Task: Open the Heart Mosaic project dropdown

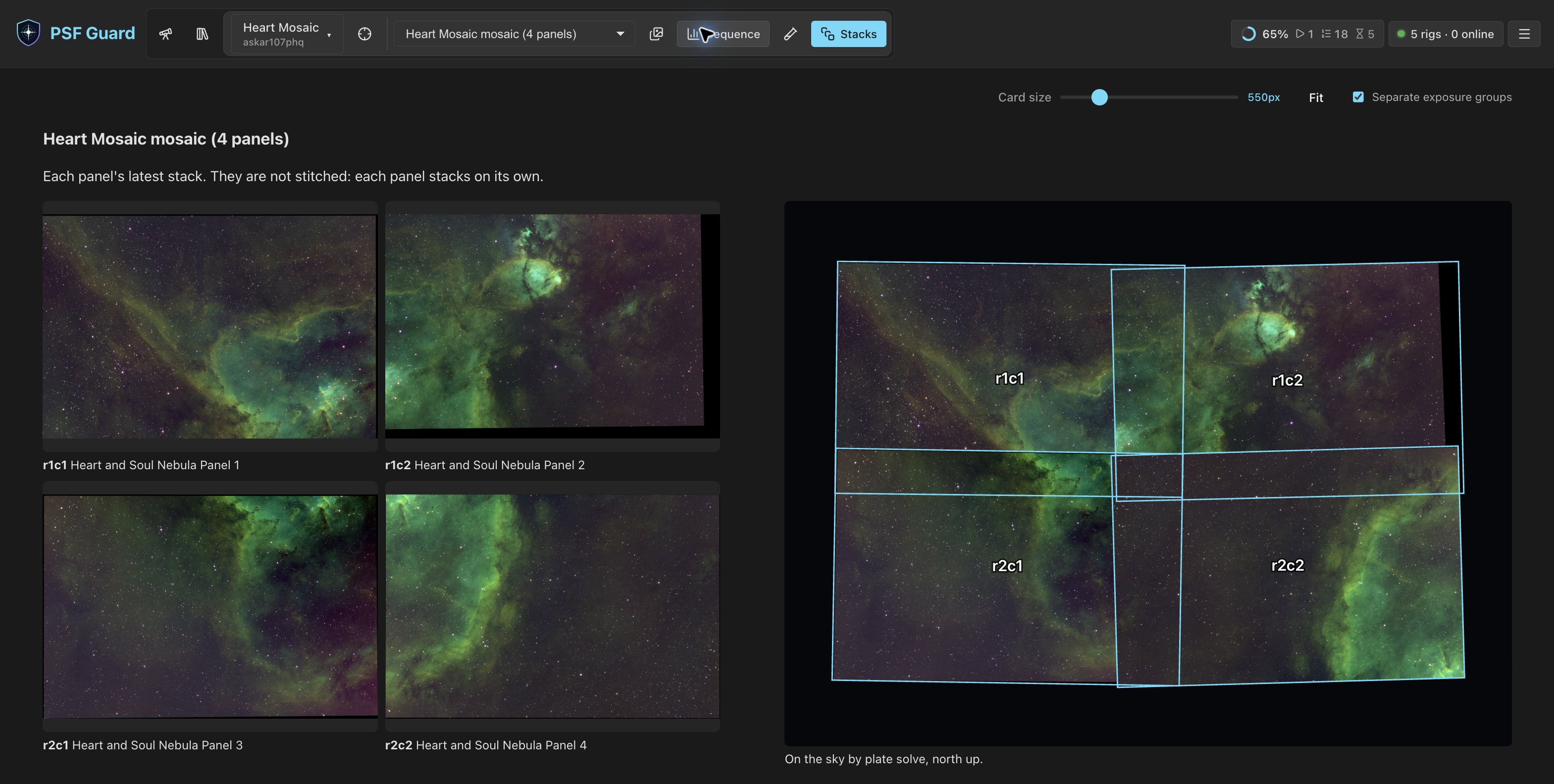Action: (x=287, y=34)
